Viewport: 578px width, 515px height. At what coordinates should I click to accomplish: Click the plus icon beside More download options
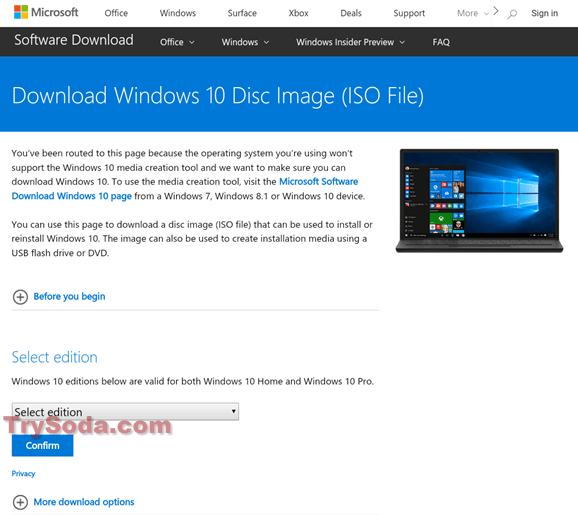20,502
